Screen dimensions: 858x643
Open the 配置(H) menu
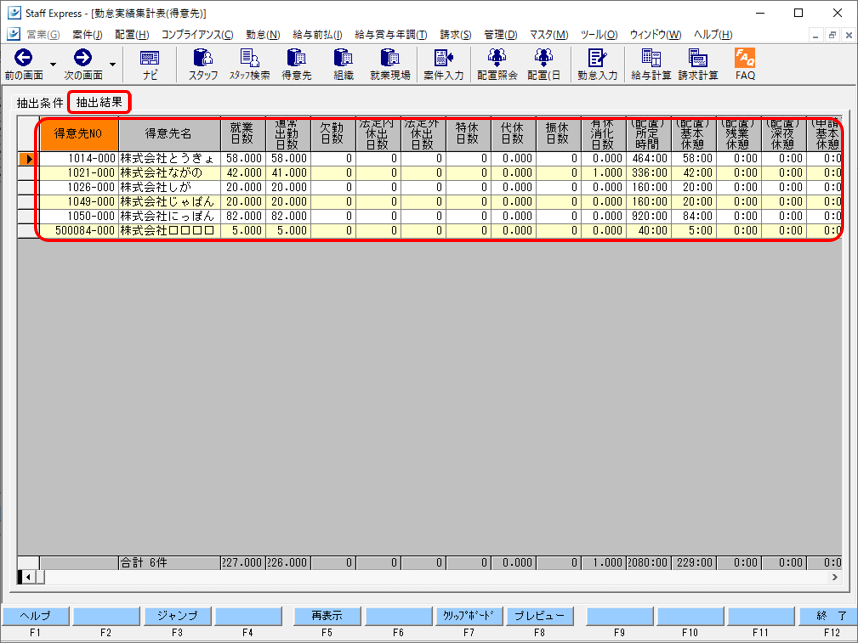point(132,34)
